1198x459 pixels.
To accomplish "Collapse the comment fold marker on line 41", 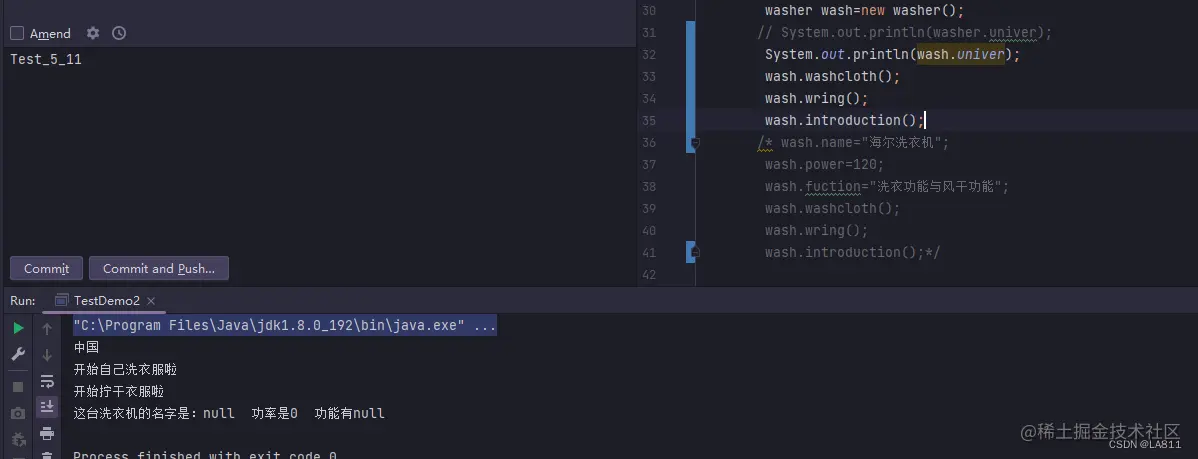I will click(695, 252).
